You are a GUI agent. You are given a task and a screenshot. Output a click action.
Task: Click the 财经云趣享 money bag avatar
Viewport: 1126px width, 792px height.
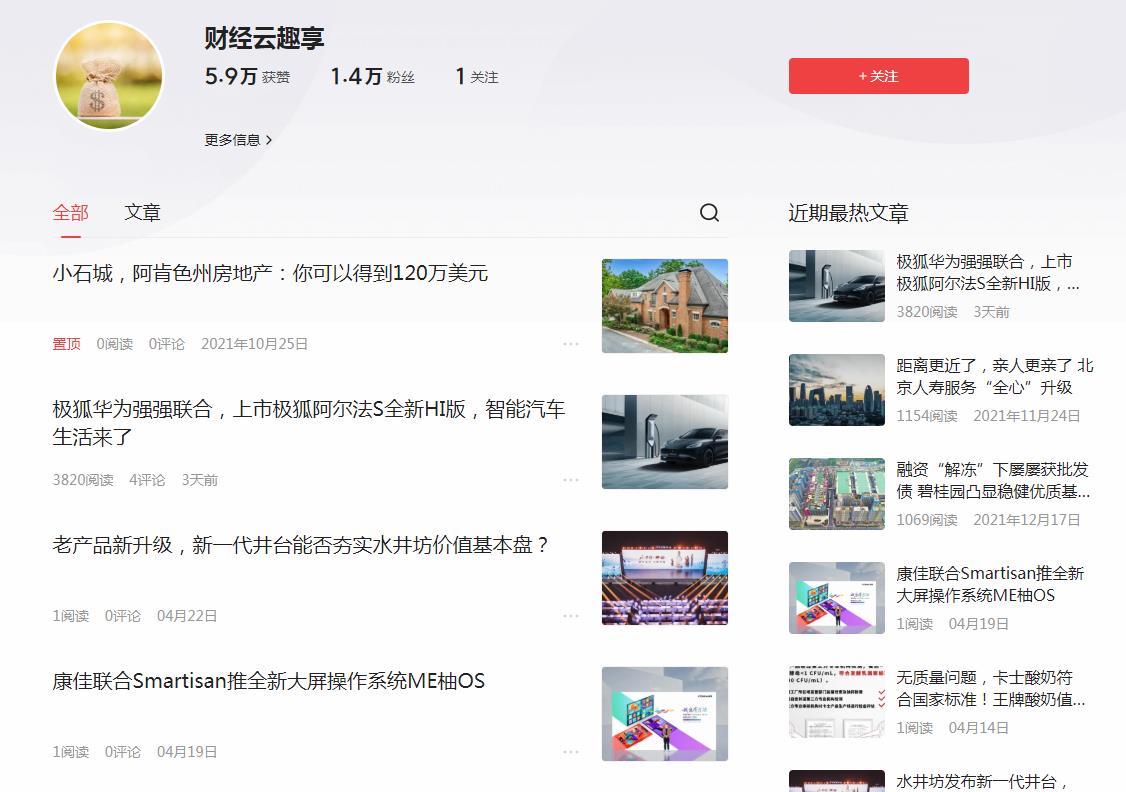109,75
